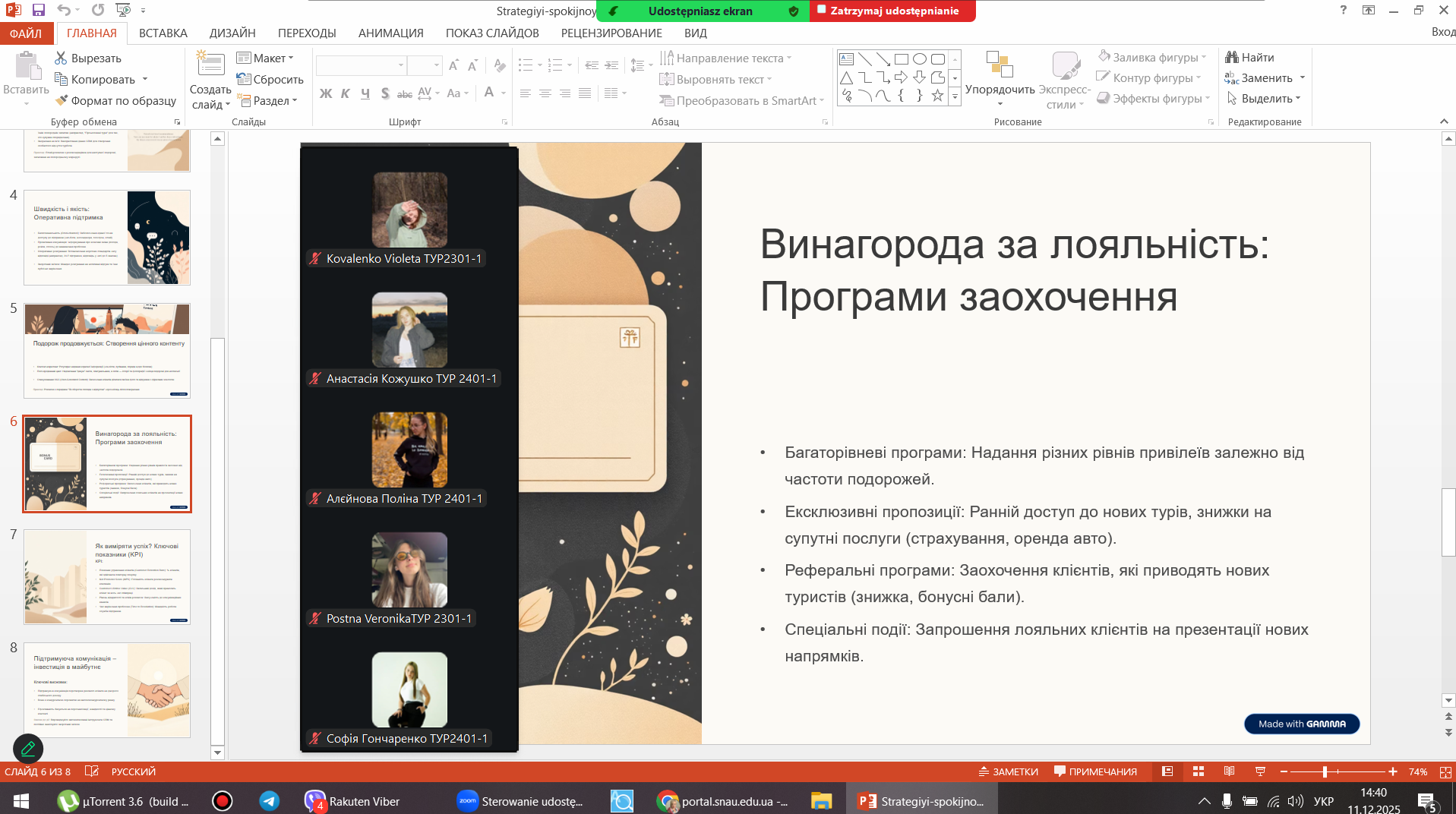Toggle the Comments (Примечания) pane
This screenshot has width=1456, height=814.
[x=1095, y=771]
